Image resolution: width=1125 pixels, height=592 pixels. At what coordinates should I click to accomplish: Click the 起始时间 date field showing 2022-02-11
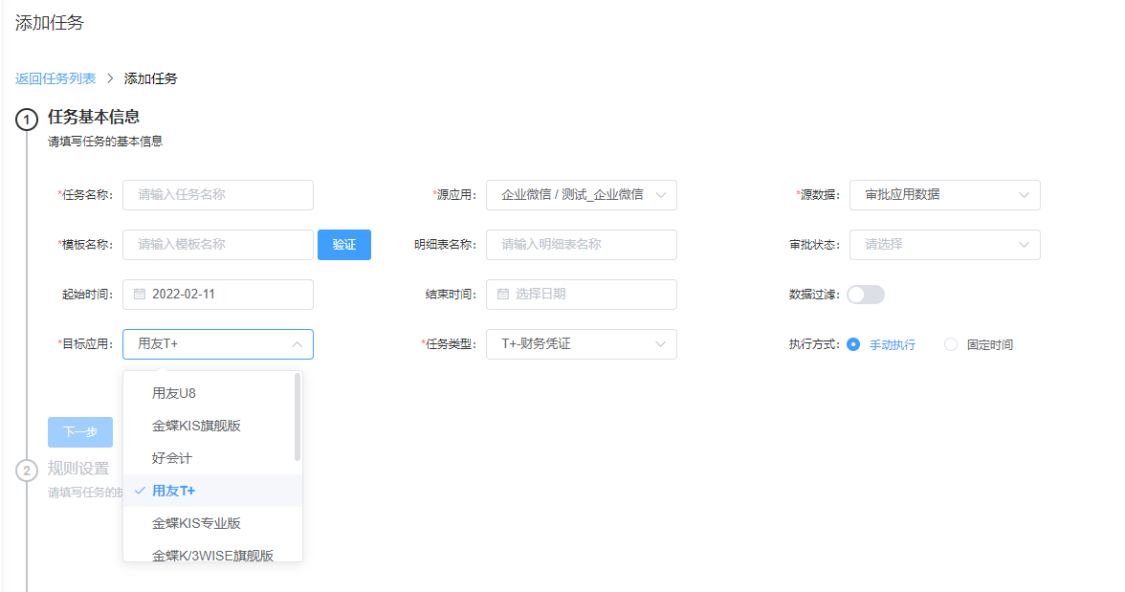[x=218, y=294]
